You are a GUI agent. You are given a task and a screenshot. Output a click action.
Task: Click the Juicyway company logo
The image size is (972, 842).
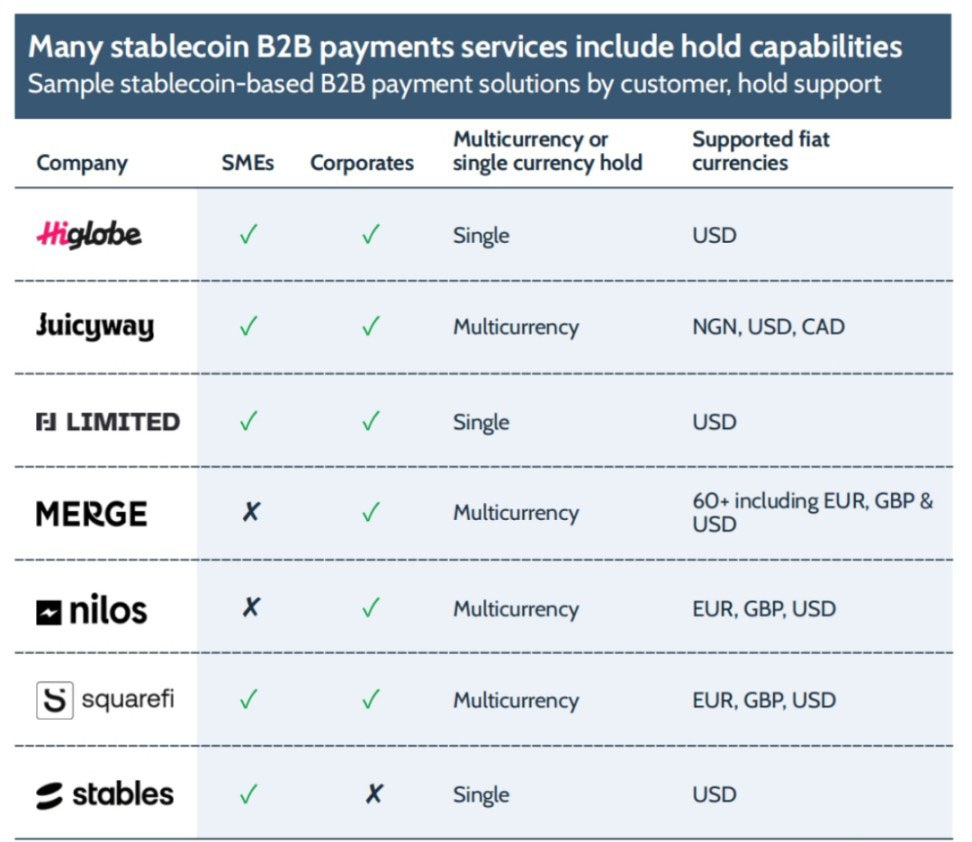95,326
